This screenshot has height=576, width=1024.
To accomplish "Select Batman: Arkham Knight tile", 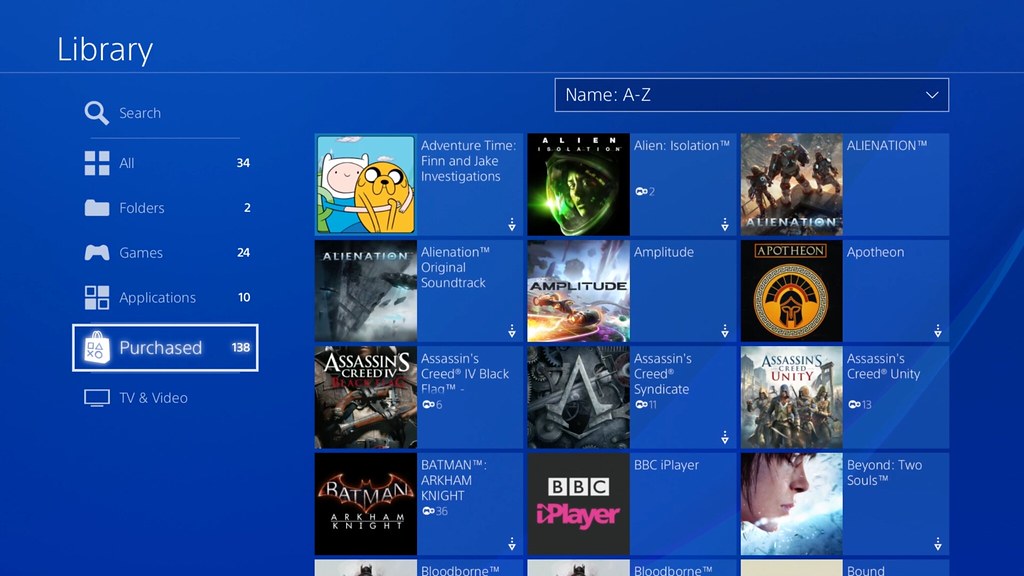I will (365, 503).
